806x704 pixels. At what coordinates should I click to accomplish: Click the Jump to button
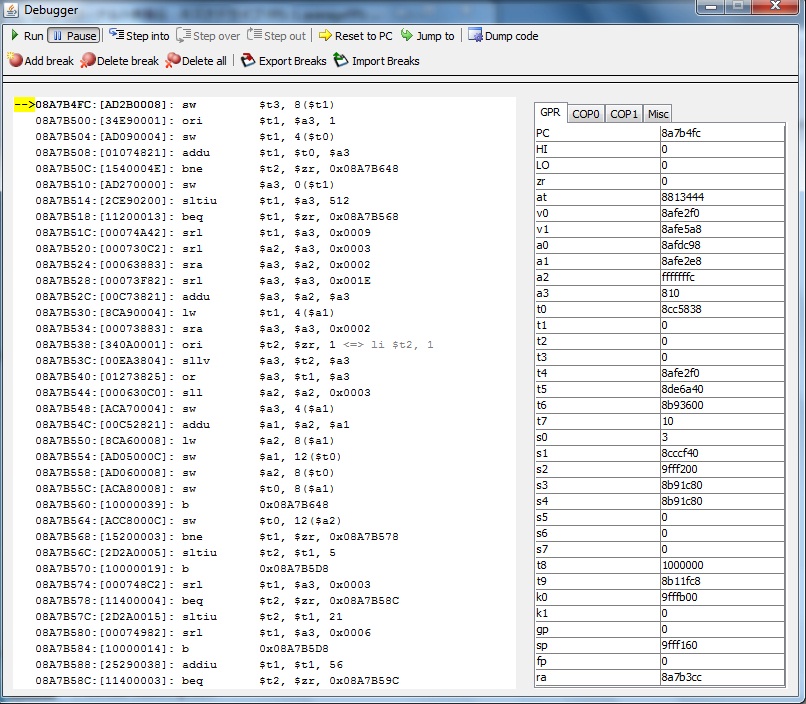tap(427, 36)
